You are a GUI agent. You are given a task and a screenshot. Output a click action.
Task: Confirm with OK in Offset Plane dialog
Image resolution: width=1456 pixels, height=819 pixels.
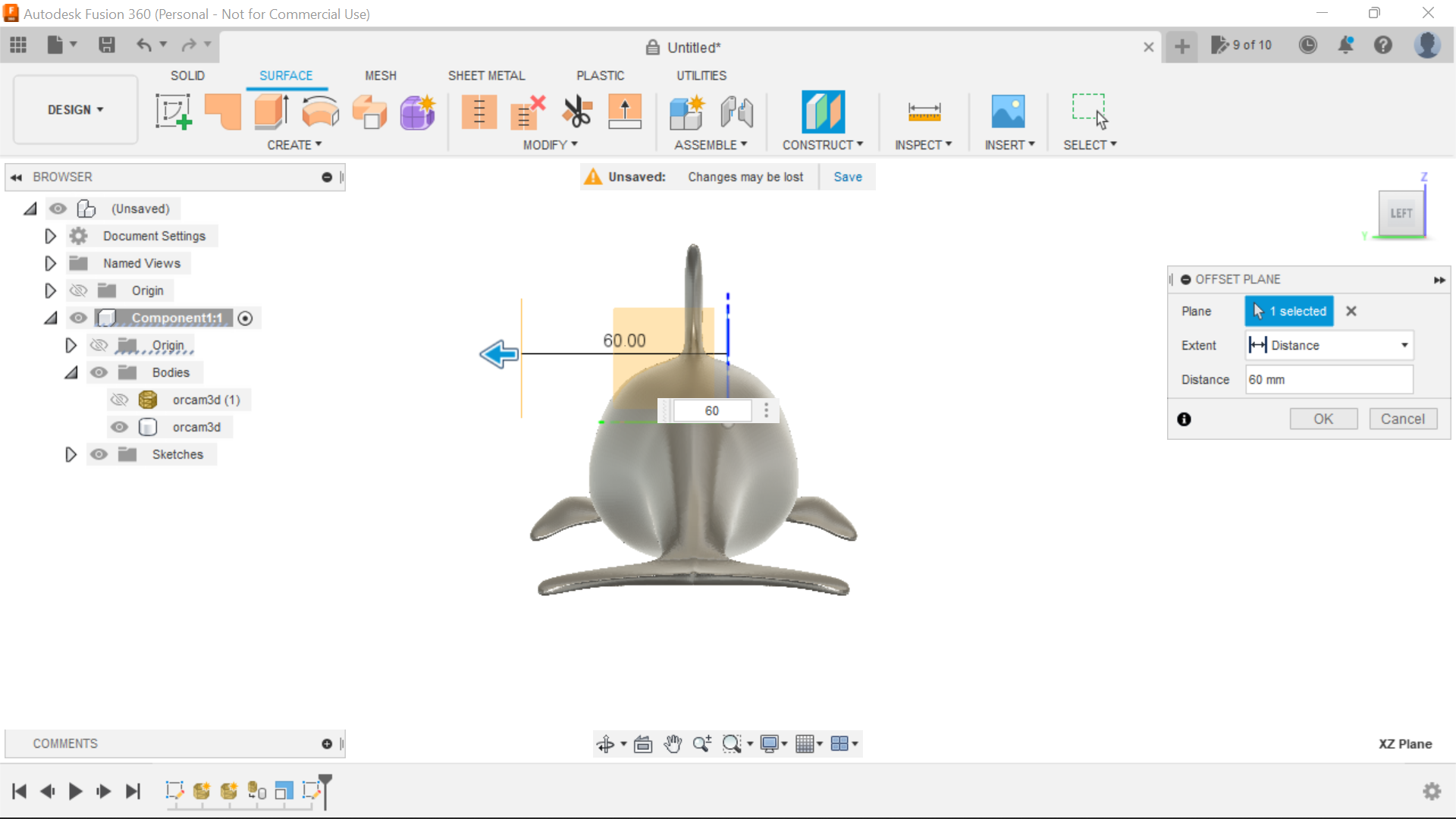click(x=1323, y=419)
